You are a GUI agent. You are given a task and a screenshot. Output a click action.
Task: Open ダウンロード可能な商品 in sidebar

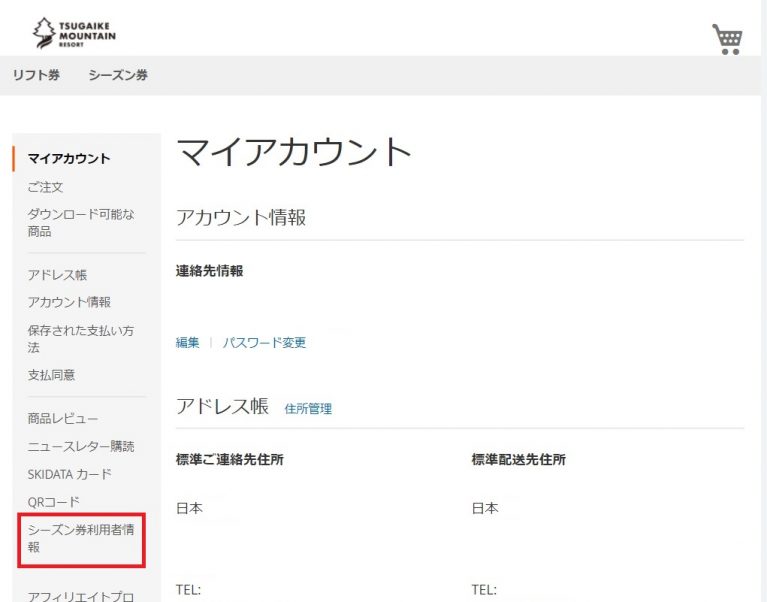(x=81, y=222)
